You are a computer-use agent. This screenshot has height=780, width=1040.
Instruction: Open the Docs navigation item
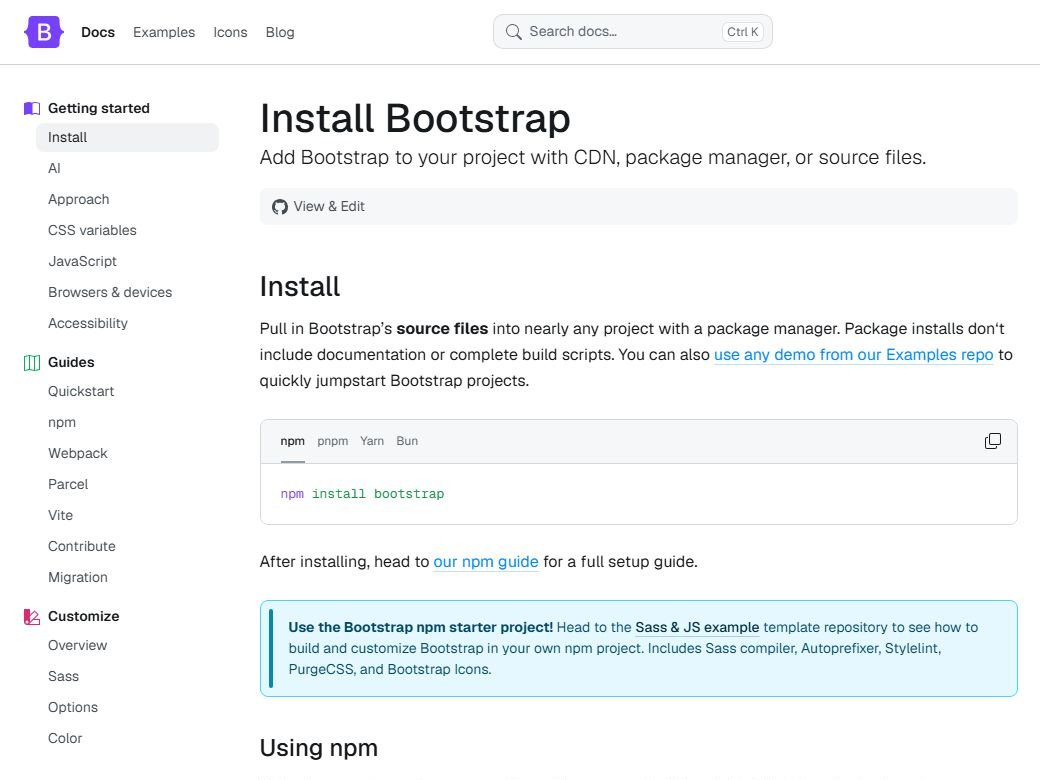pyautogui.click(x=98, y=32)
